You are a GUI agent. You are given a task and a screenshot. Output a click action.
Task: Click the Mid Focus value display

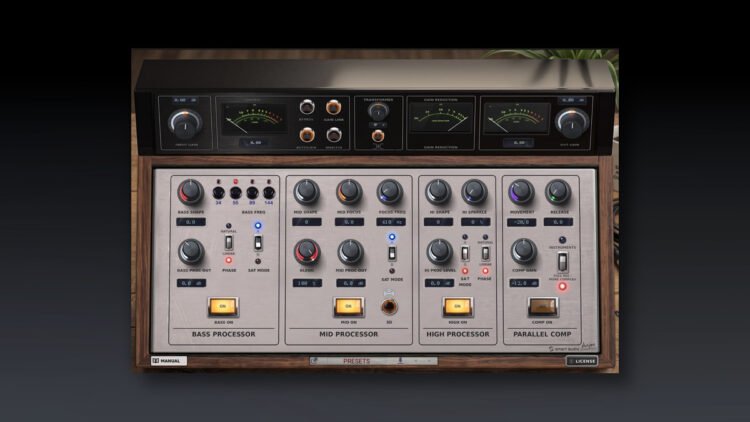click(349, 222)
